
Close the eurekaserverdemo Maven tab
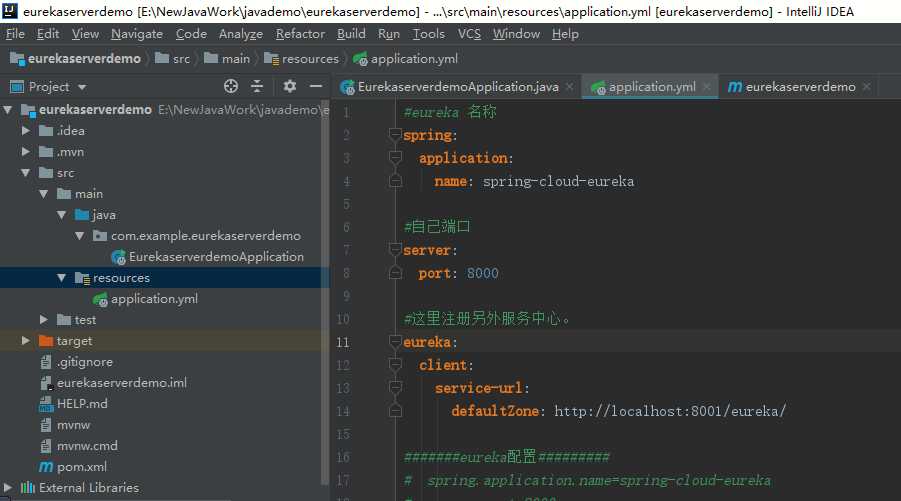coord(867,87)
